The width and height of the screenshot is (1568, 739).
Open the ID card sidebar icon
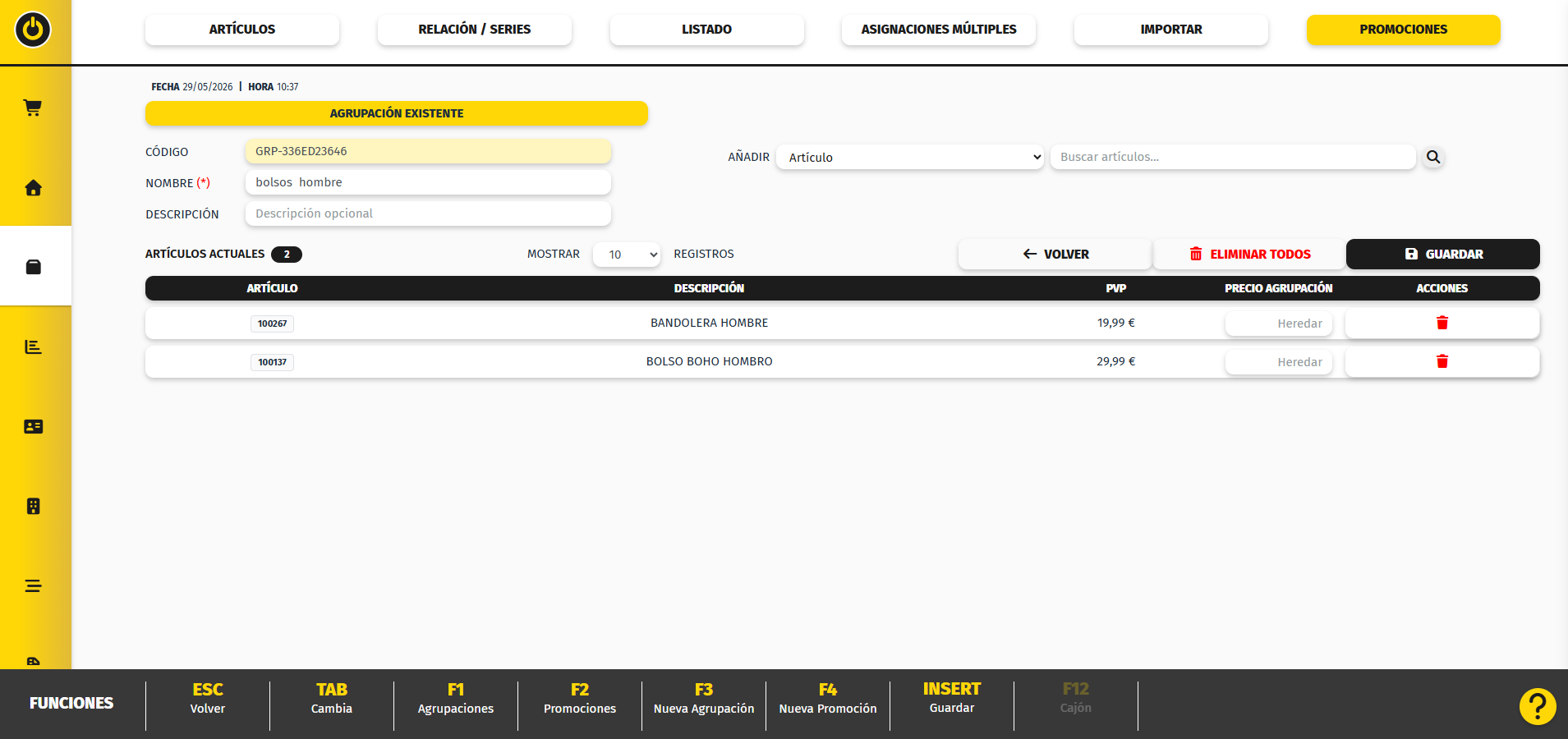[x=33, y=426]
